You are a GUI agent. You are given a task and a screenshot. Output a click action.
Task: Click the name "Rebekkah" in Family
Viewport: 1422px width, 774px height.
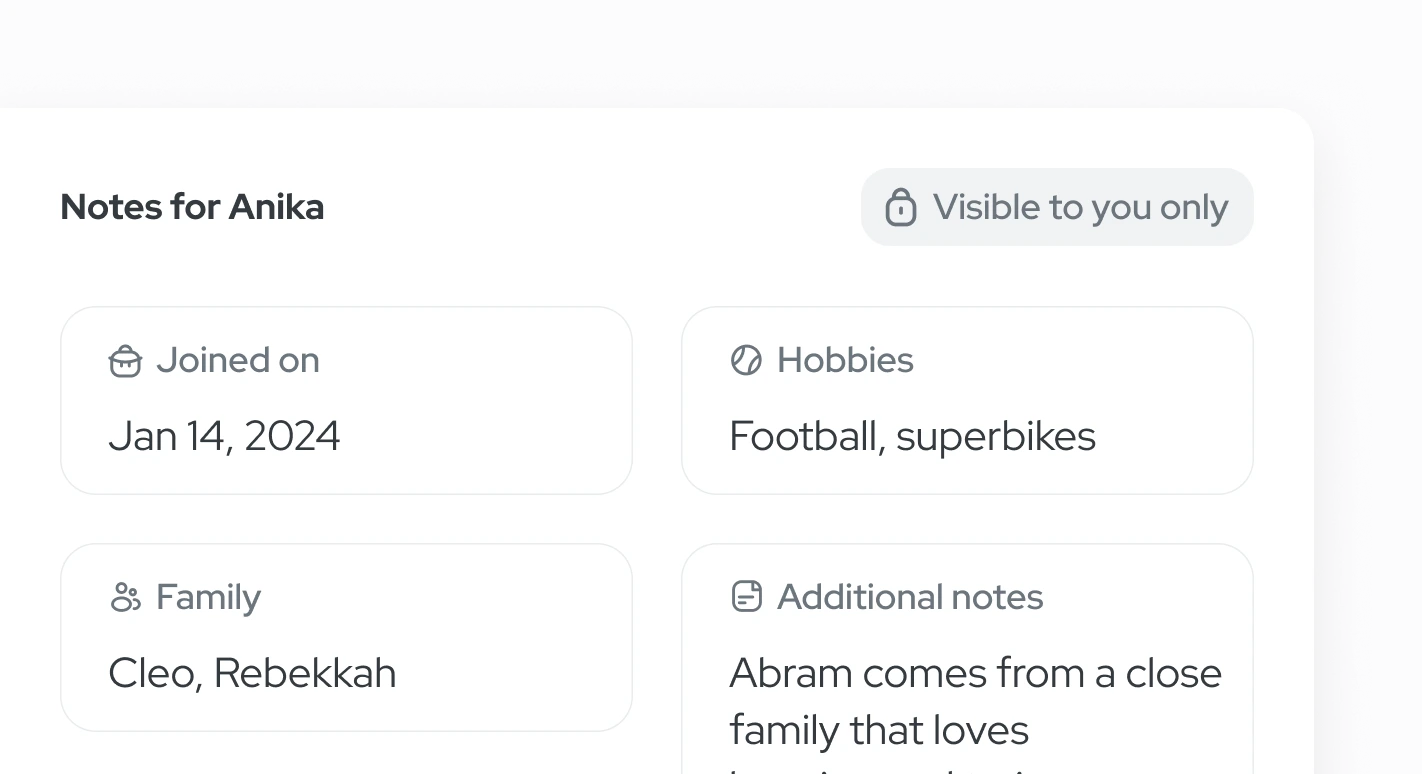[x=305, y=673]
